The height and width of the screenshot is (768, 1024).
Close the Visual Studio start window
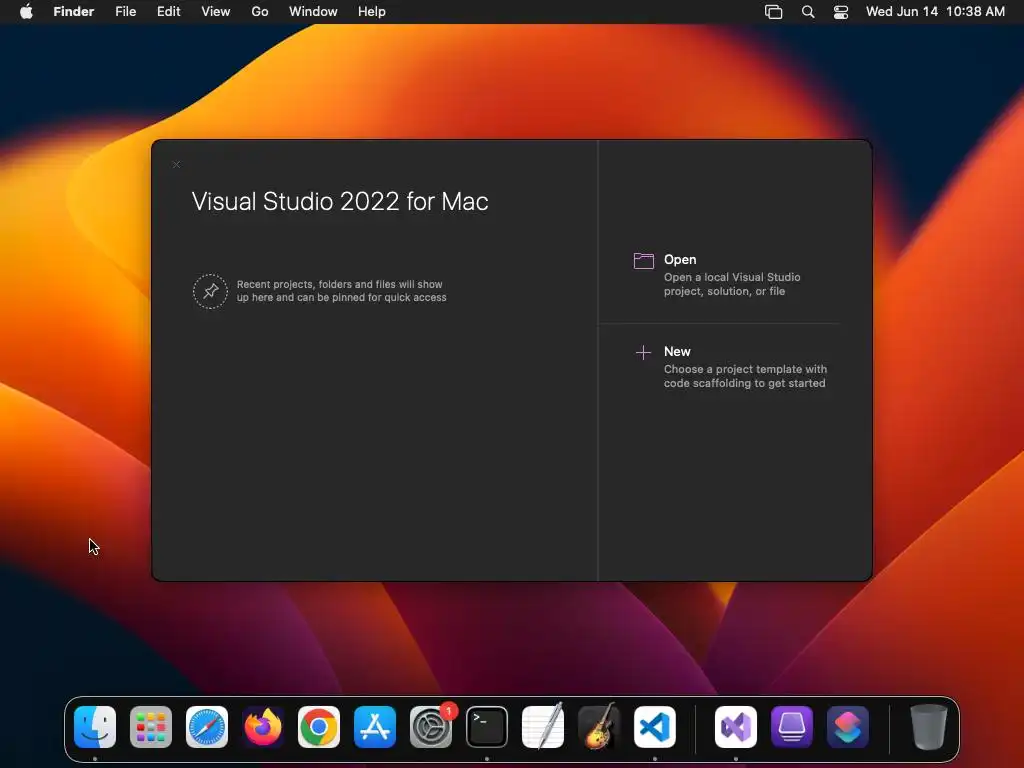(176, 165)
